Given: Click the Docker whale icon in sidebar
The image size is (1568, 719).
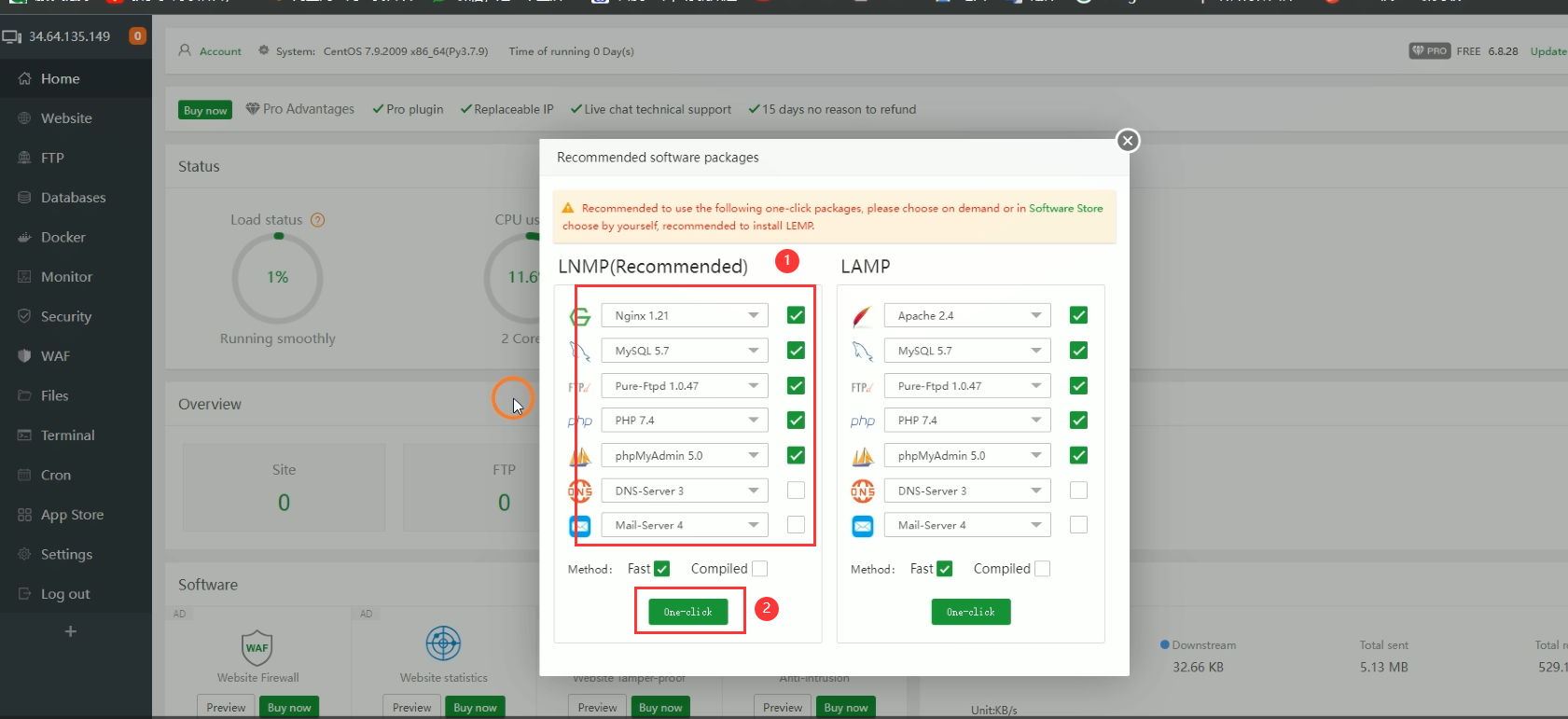Looking at the screenshot, I should tap(24, 238).
